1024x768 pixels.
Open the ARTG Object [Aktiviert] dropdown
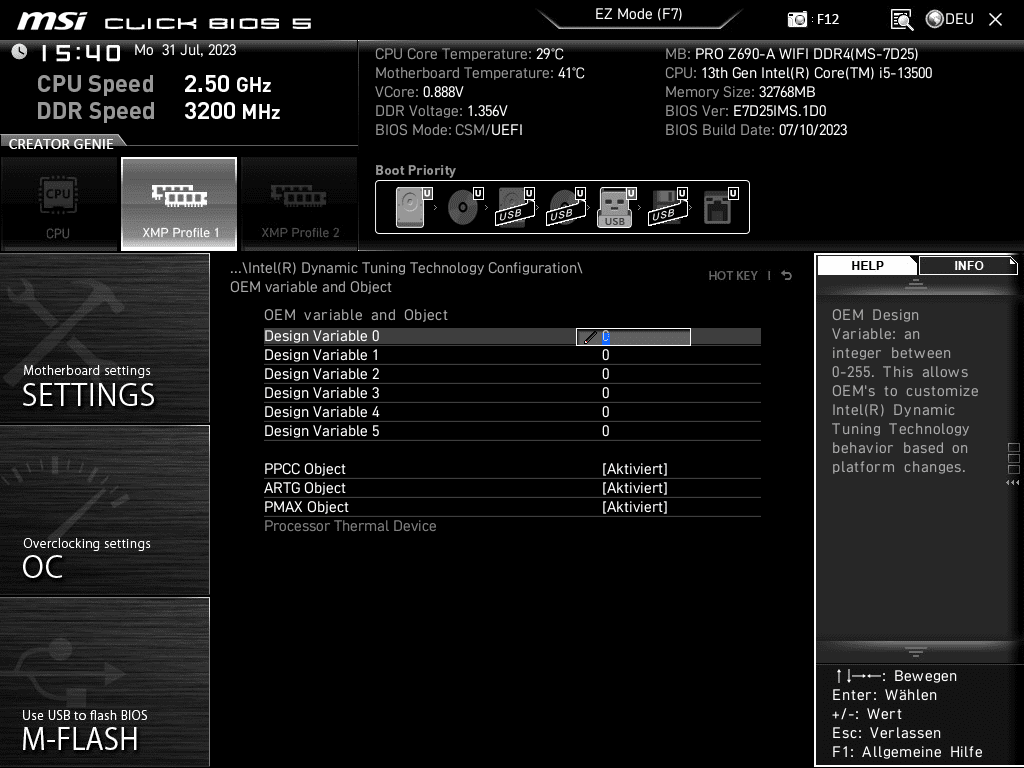point(635,488)
